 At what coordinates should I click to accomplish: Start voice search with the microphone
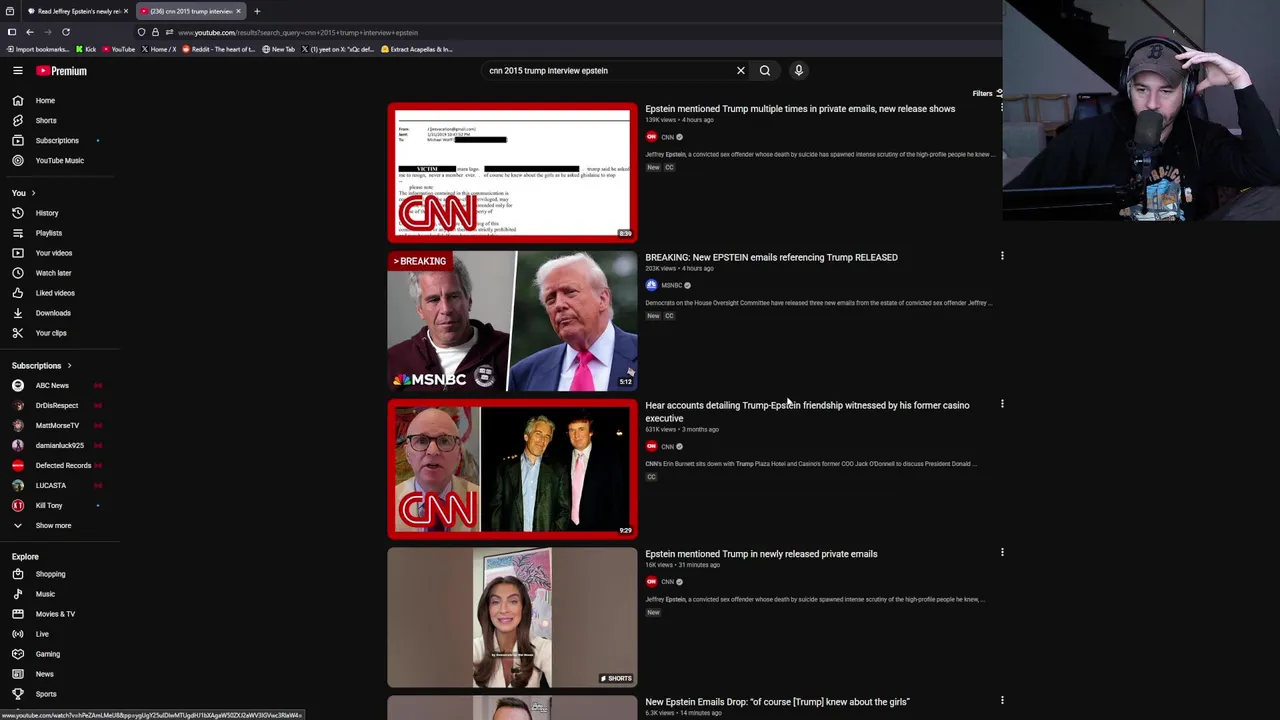click(798, 71)
